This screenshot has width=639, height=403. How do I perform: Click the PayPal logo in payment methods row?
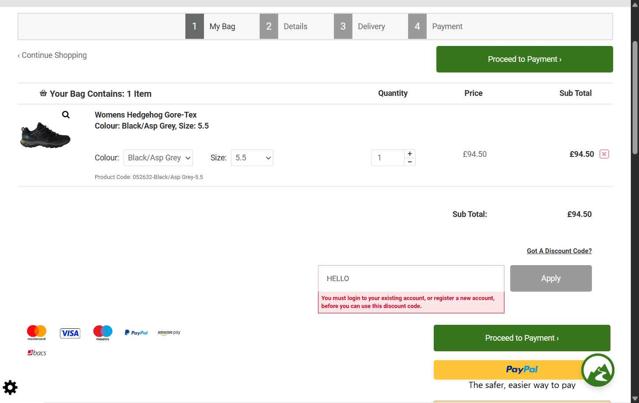pos(136,333)
